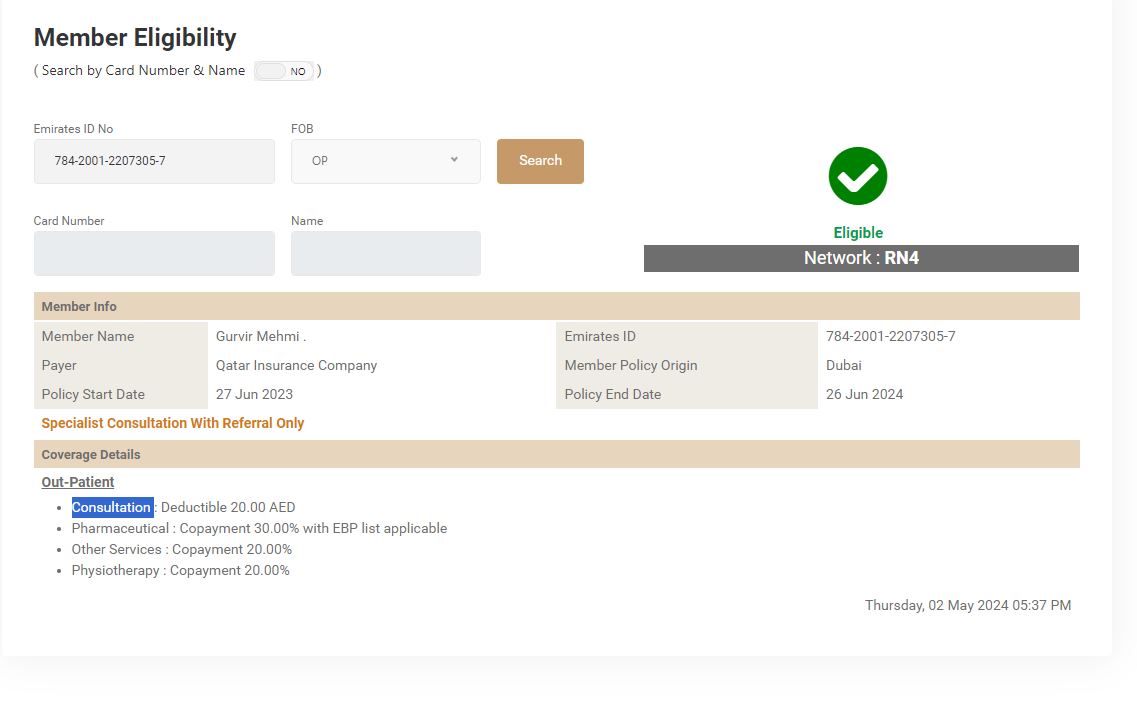Click the Policy Start Date label cell
The width and height of the screenshot is (1137, 702).
pos(121,395)
